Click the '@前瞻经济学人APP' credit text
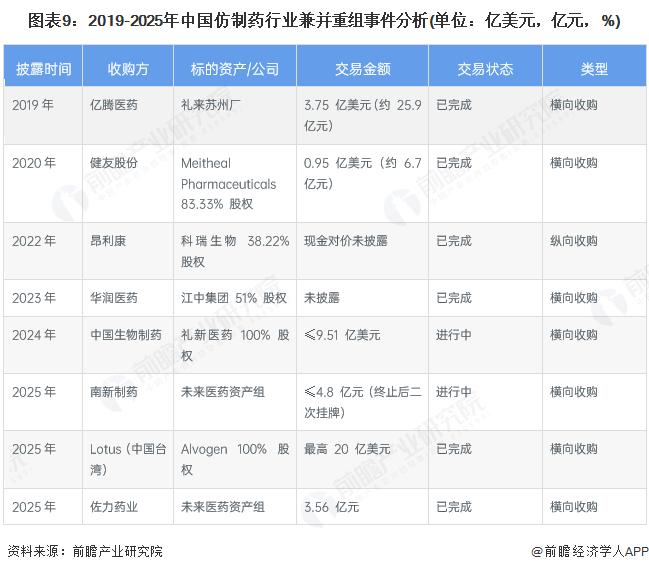This screenshot has width=649, height=572. point(590,551)
